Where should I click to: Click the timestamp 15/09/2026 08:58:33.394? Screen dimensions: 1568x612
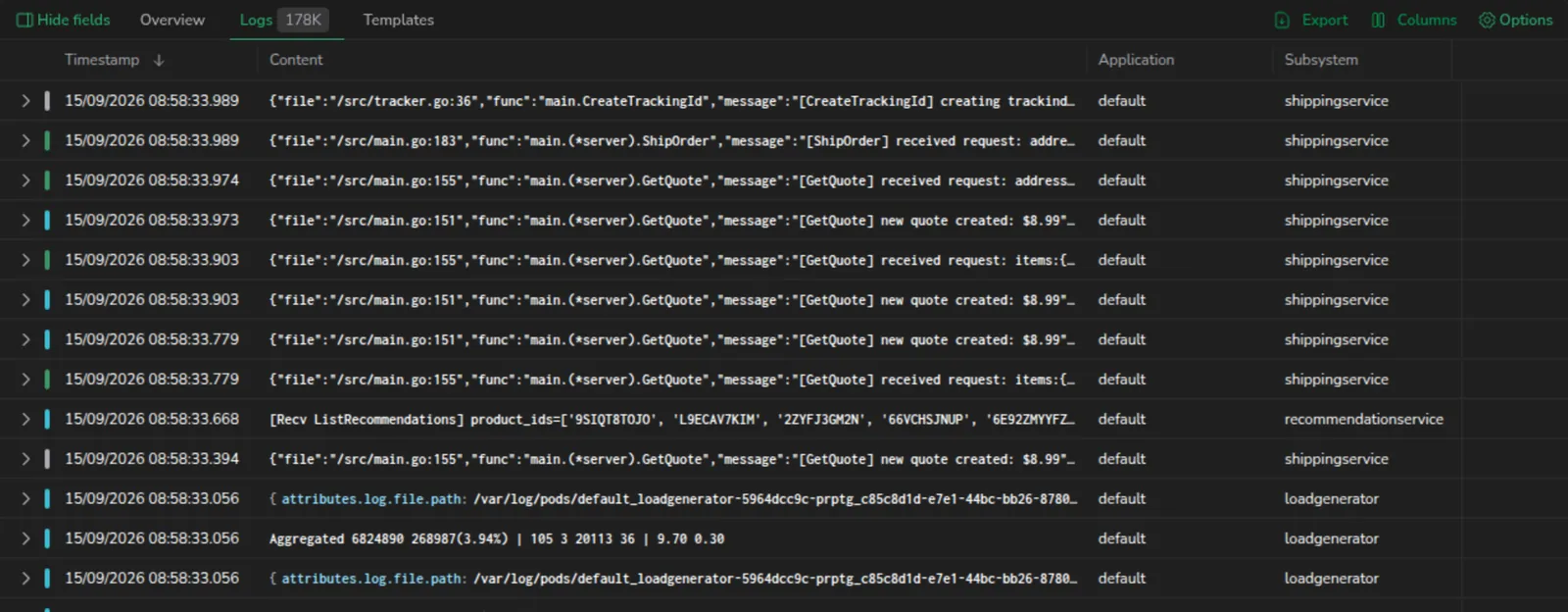tap(152, 458)
